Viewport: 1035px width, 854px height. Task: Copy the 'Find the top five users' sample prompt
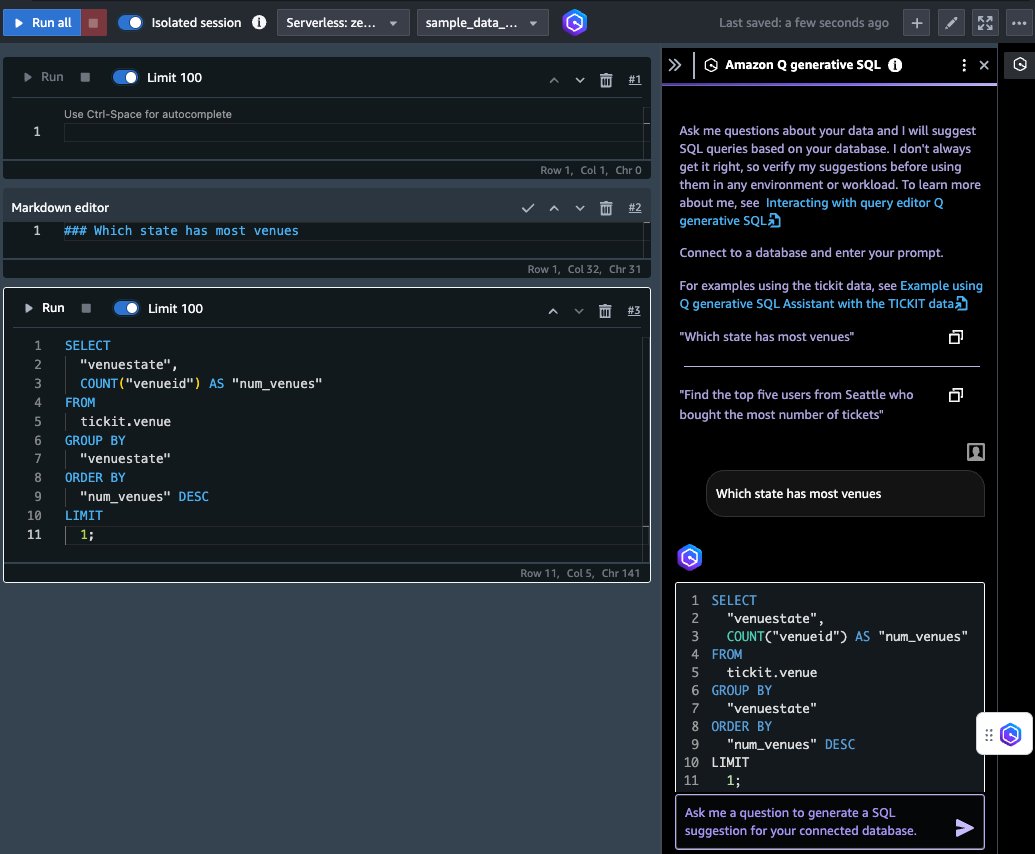956,395
